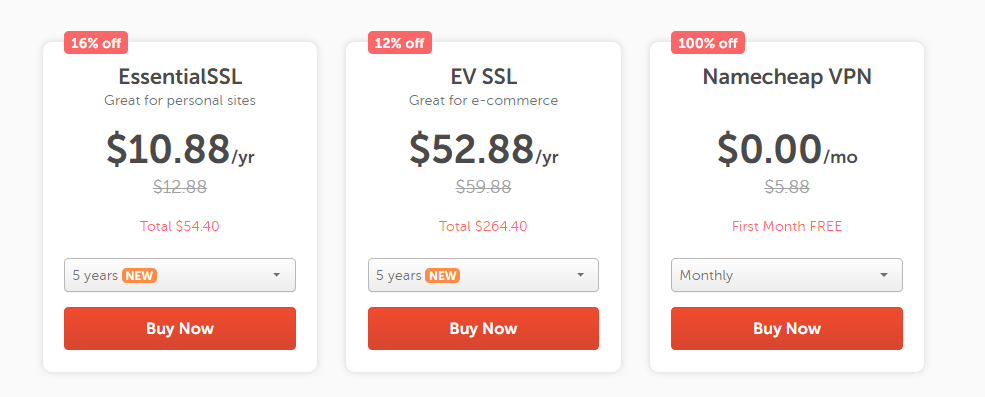Click the $10.88/yr price

point(180,150)
